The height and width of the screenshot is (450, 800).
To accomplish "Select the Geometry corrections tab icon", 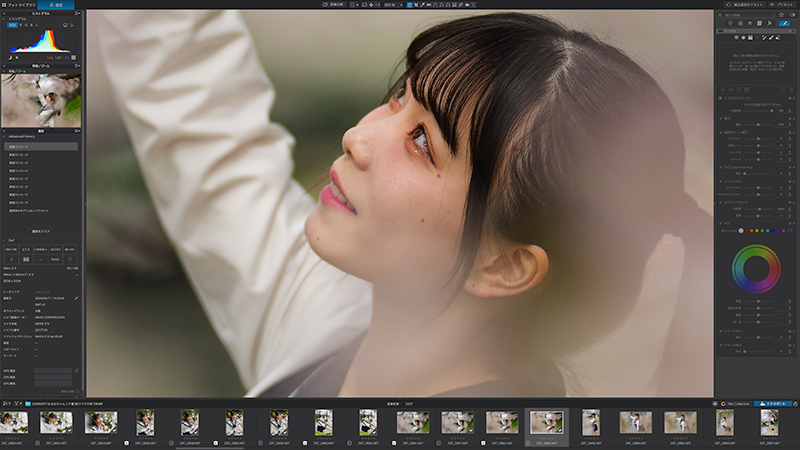I will click(759, 23).
